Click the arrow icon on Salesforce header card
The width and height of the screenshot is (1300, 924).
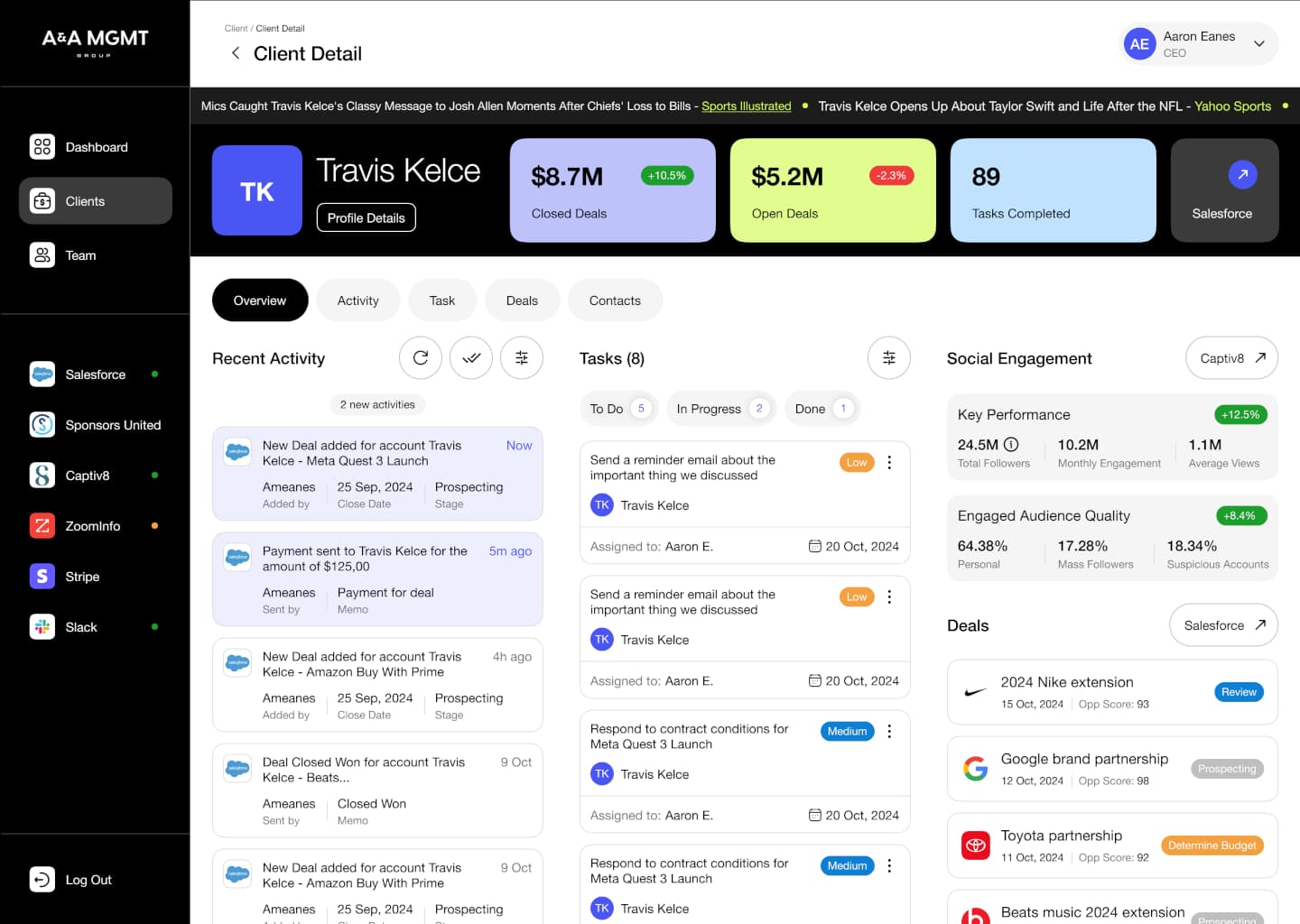tap(1243, 175)
